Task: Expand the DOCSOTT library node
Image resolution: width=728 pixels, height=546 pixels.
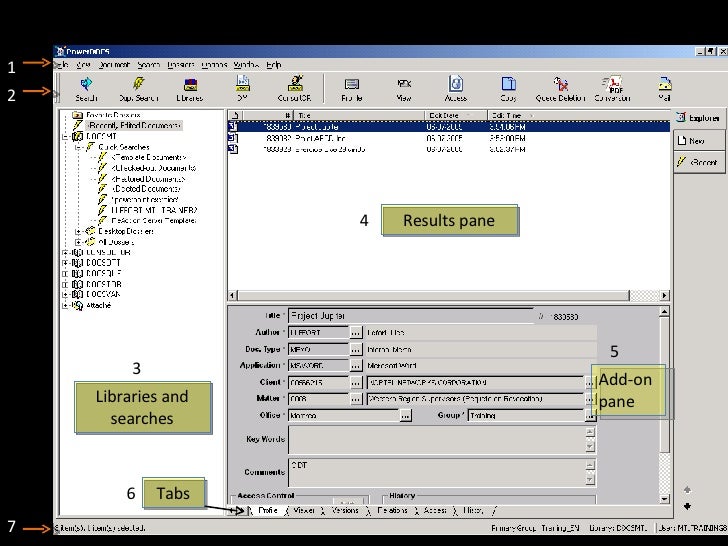Action: click(x=65, y=263)
